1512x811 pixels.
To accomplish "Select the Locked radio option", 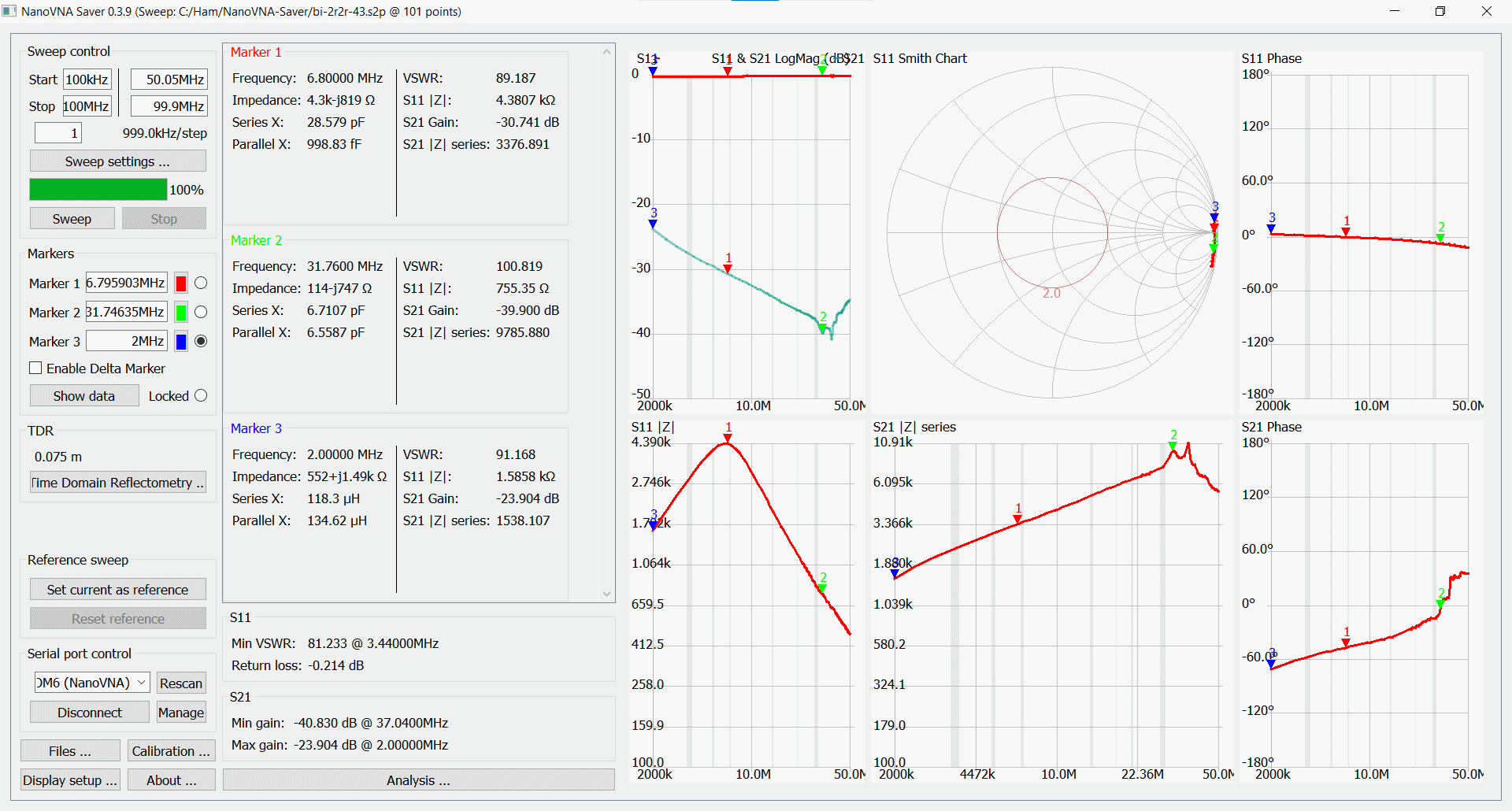I will [202, 395].
